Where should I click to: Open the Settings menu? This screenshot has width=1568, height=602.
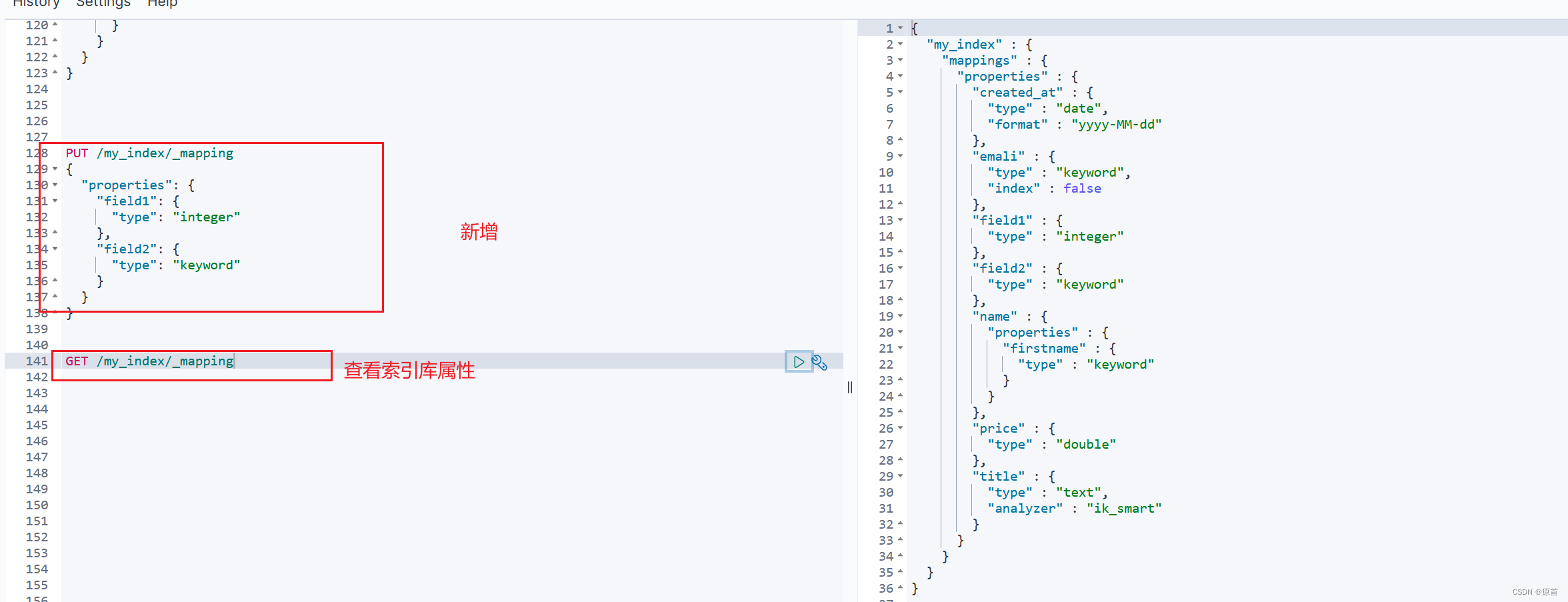[103, 3]
